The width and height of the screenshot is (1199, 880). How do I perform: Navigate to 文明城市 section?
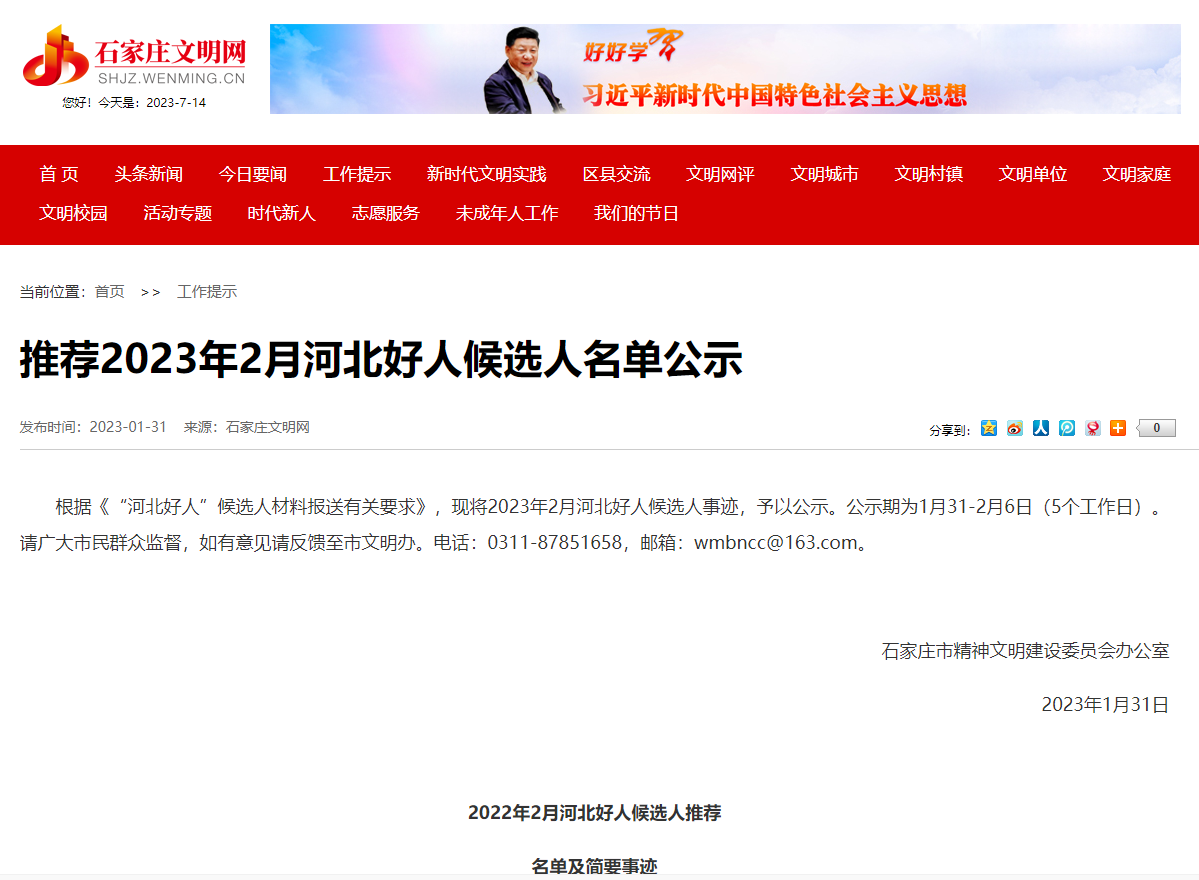(824, 174)
